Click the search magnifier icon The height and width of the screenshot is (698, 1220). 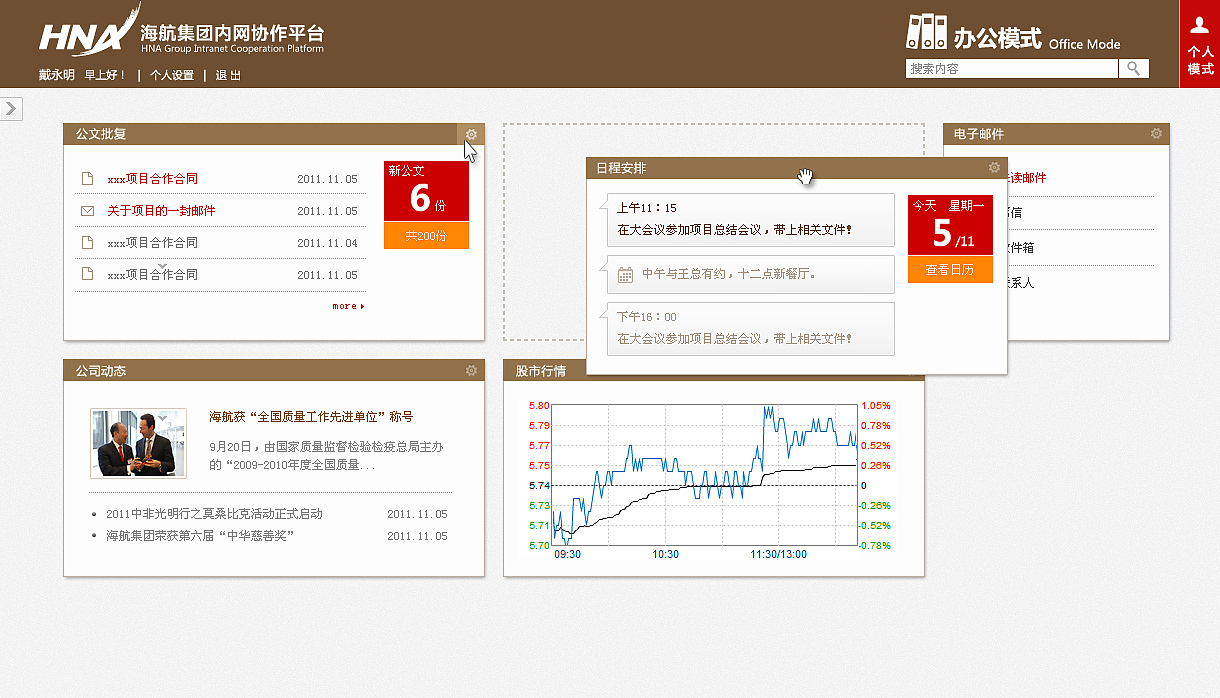[x=1134, y=68]
